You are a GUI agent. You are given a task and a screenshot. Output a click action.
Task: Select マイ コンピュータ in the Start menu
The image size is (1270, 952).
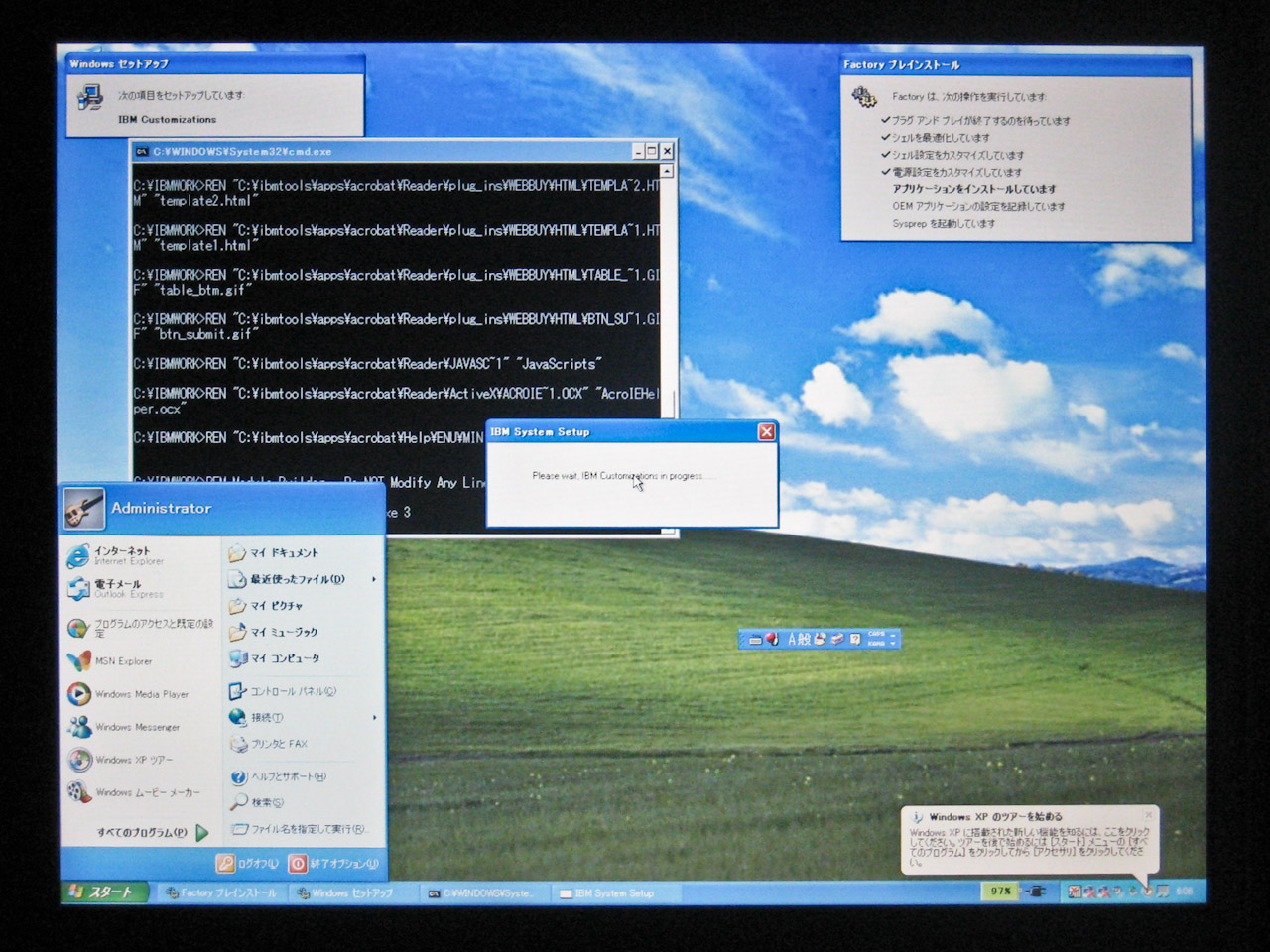(x=283, y=658)
